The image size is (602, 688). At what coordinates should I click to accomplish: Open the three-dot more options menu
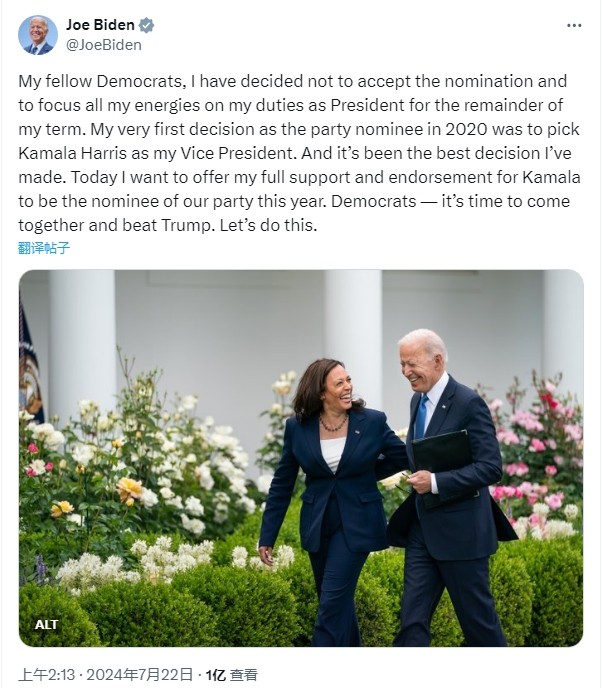(574, 25)
